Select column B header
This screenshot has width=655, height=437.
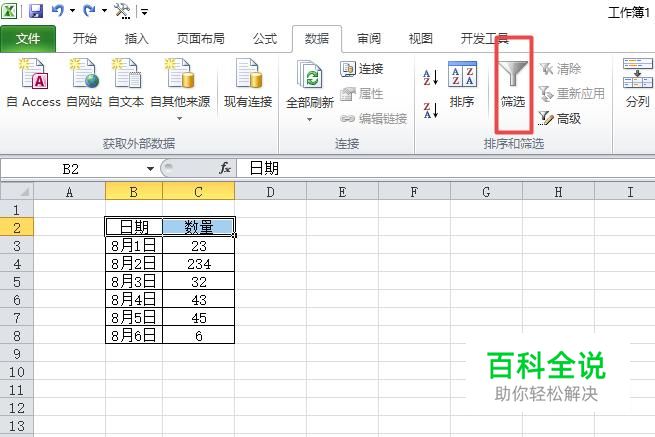tap(134, 192)
